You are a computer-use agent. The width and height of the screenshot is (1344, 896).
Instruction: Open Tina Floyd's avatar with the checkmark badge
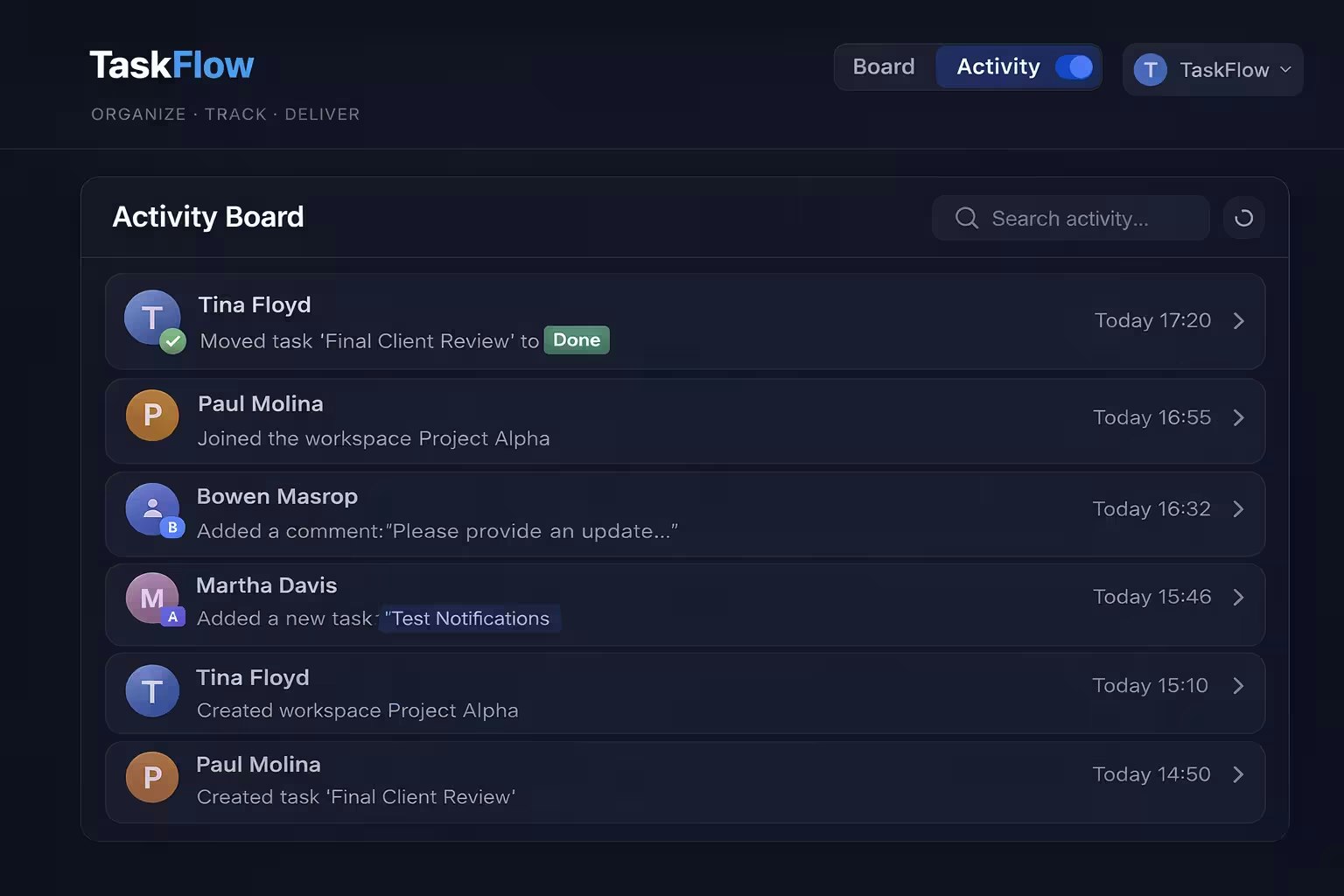click(152, 318)
